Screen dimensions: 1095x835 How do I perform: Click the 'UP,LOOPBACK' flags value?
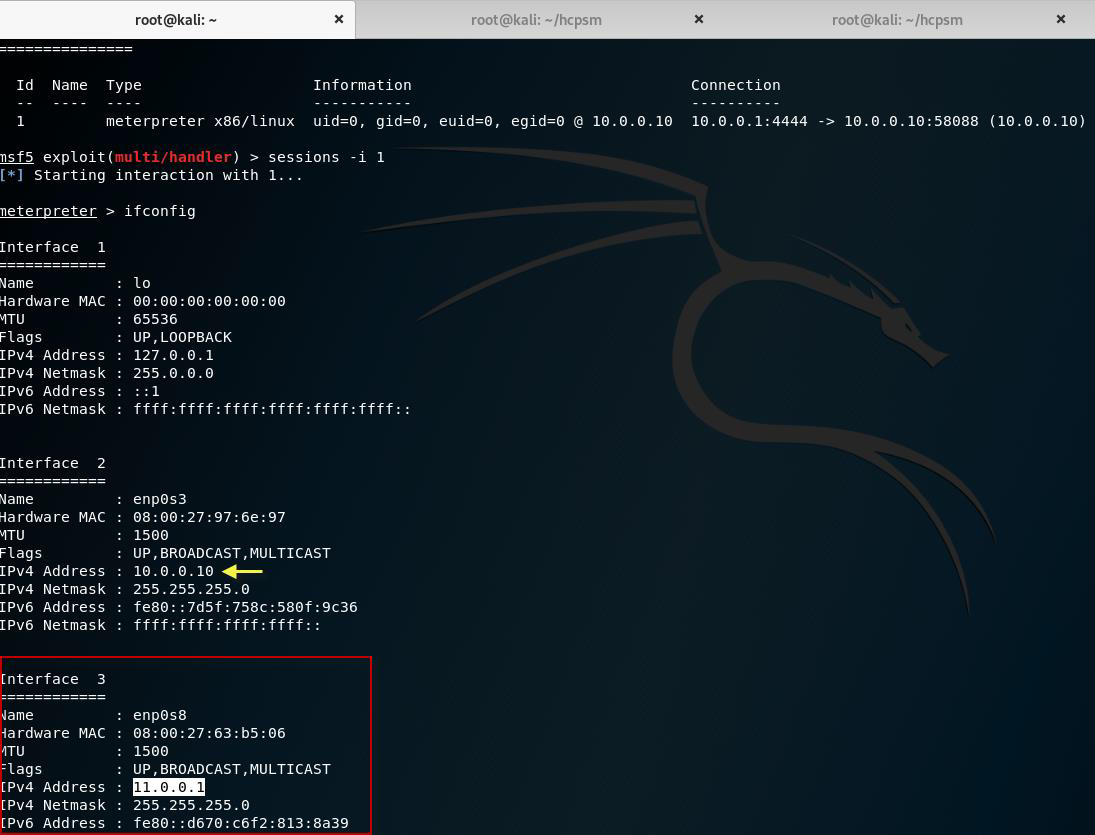pos(182,337)
